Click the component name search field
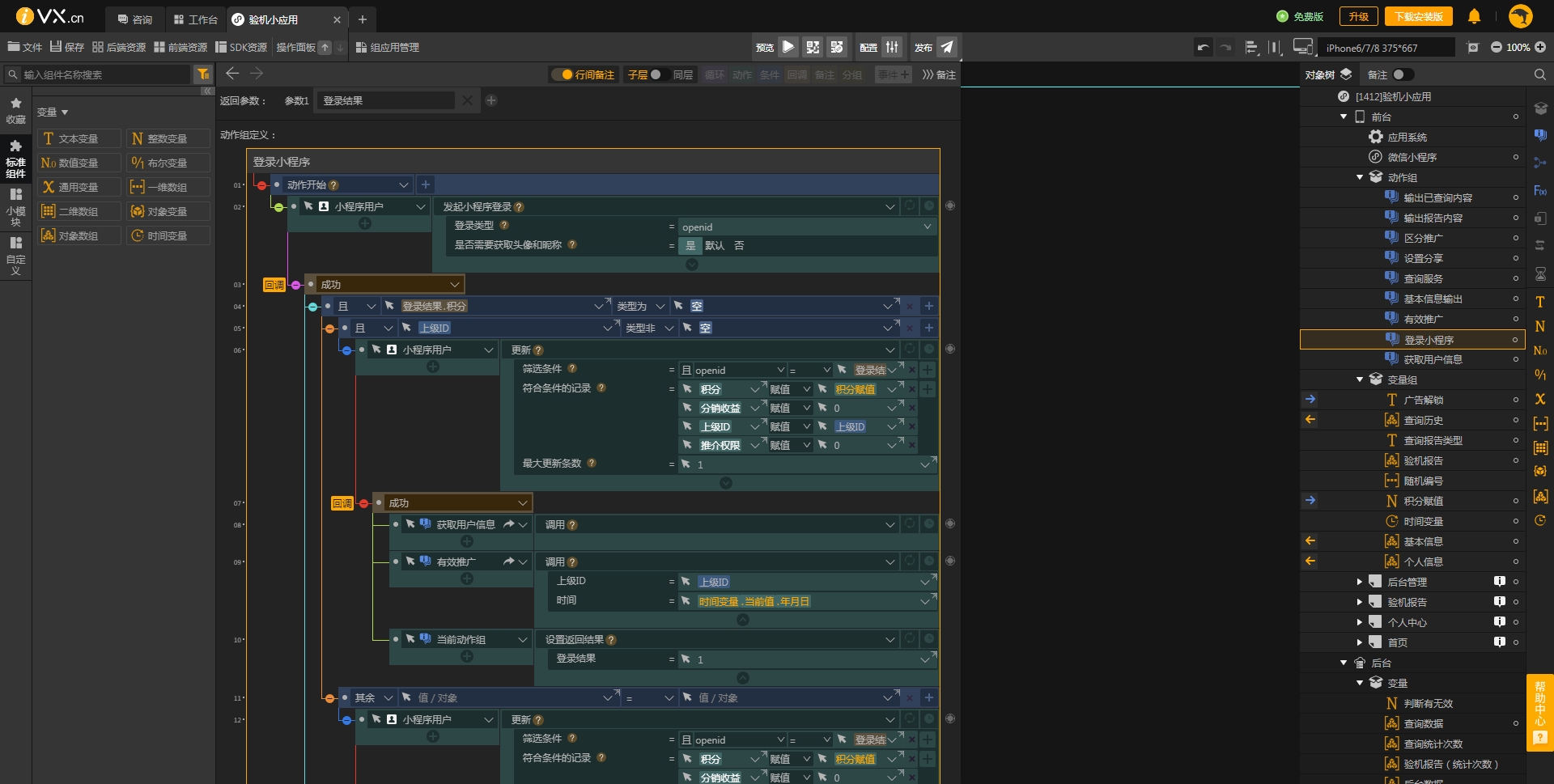1554x784 pixels. (105, 74)
